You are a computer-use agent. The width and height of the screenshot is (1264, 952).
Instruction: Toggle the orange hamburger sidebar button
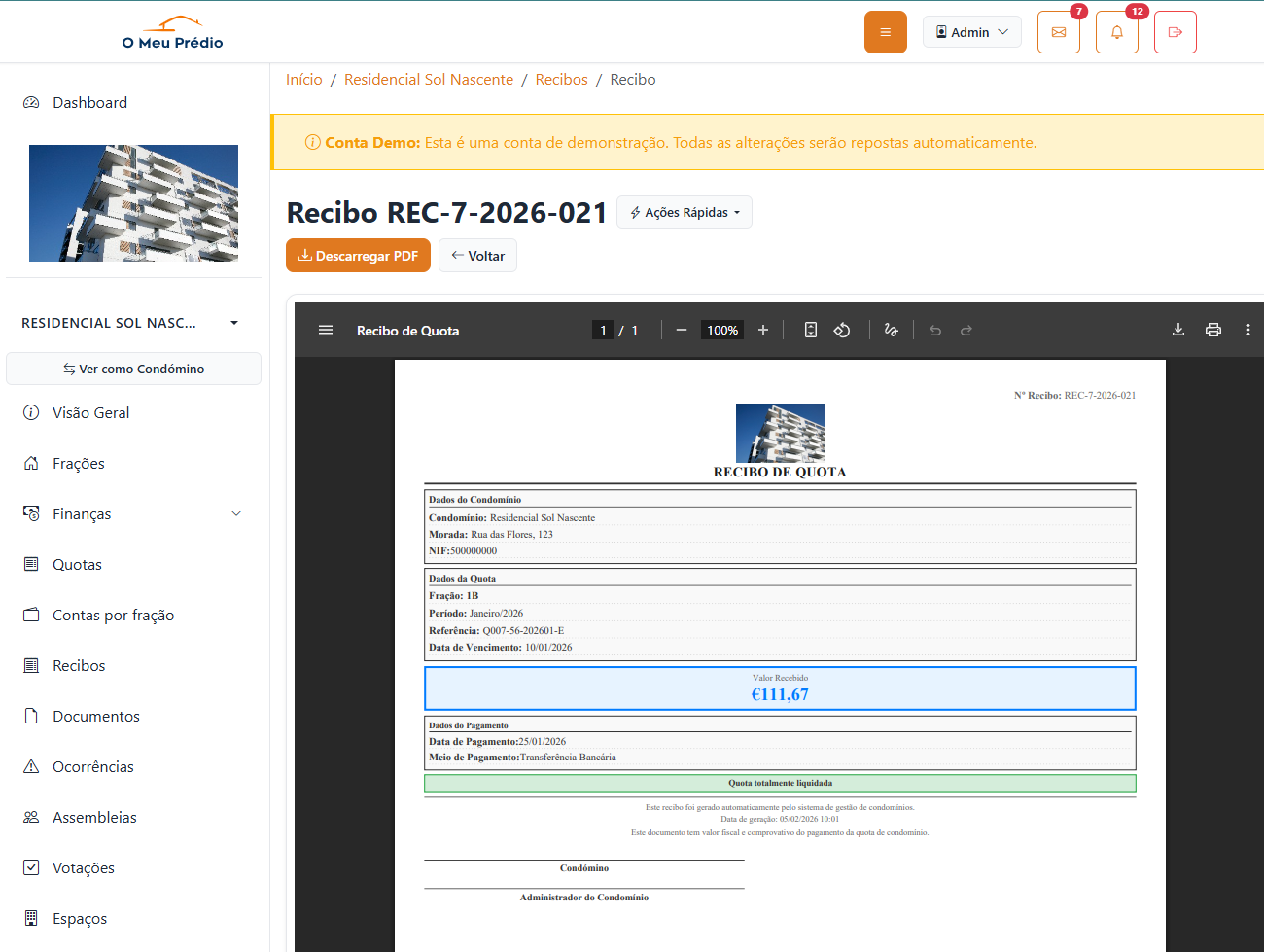coord(885,32)
